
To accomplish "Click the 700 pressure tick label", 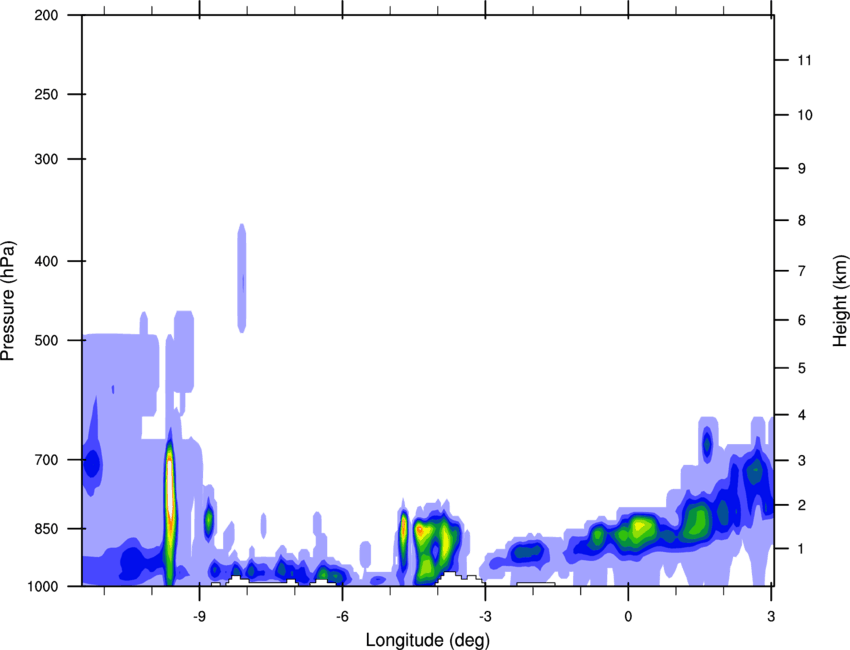I will pyautogui.click(x=46, y=459).
